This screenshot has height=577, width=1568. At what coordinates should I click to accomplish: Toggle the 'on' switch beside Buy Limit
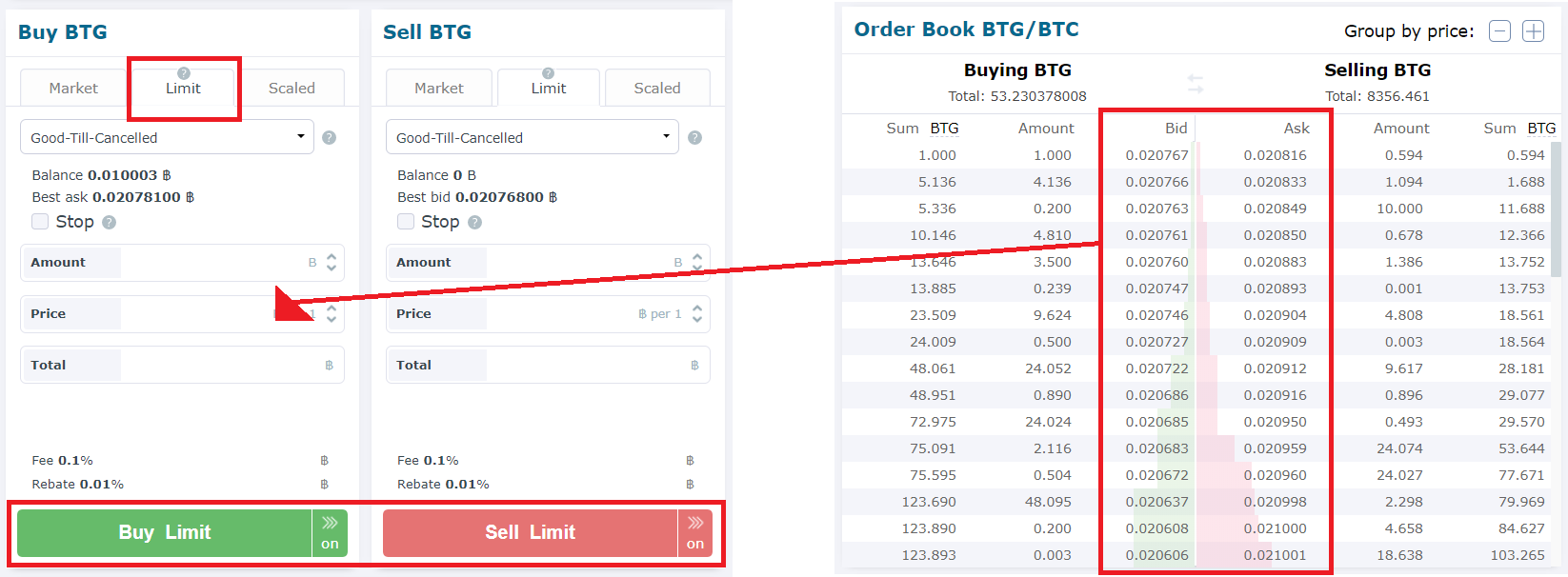coord(330,533)
